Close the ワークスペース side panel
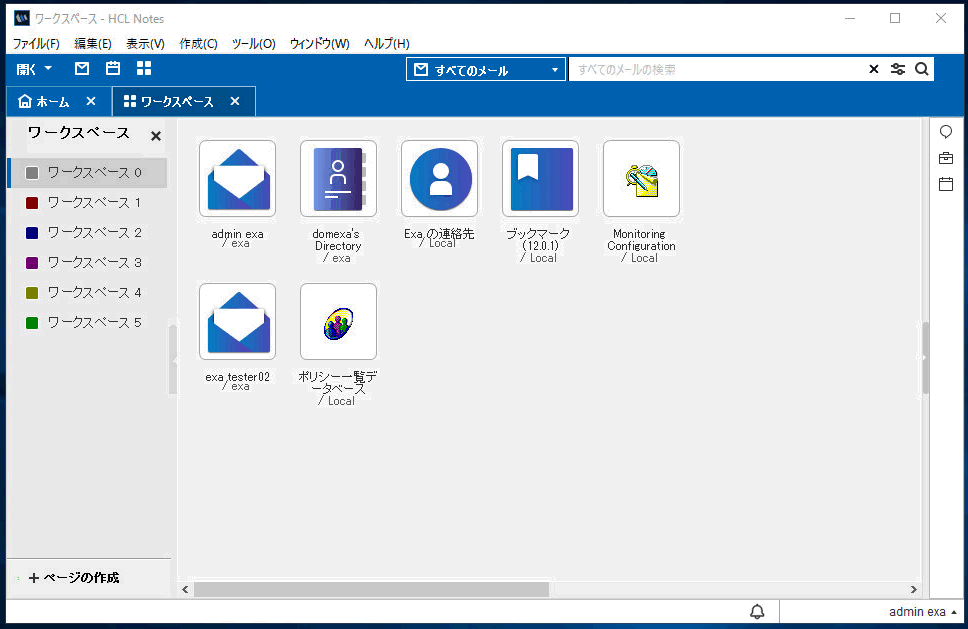Viewport: 968px width, 629px height. coord(156,136)
